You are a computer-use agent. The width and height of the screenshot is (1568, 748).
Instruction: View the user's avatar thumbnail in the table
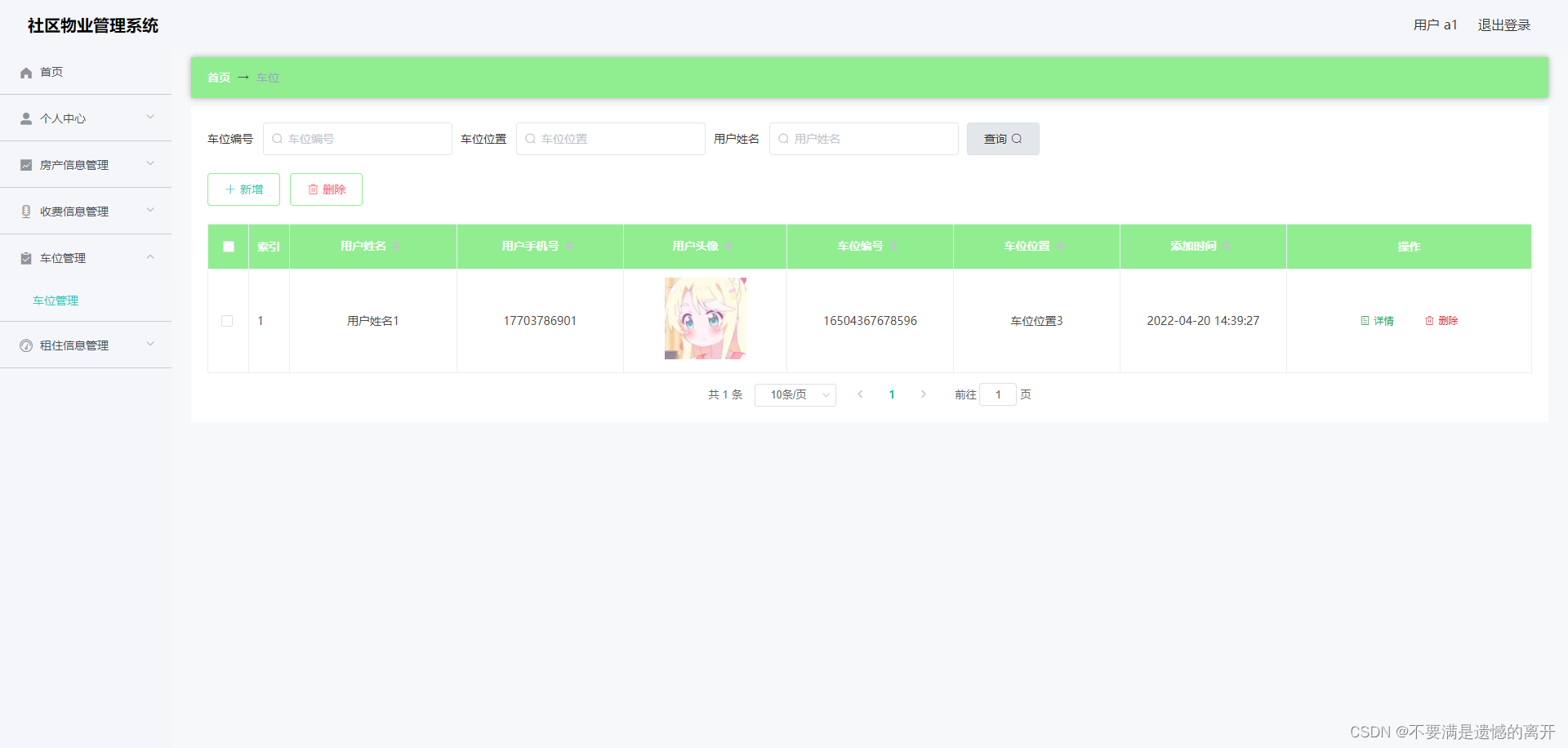[704, 318]
